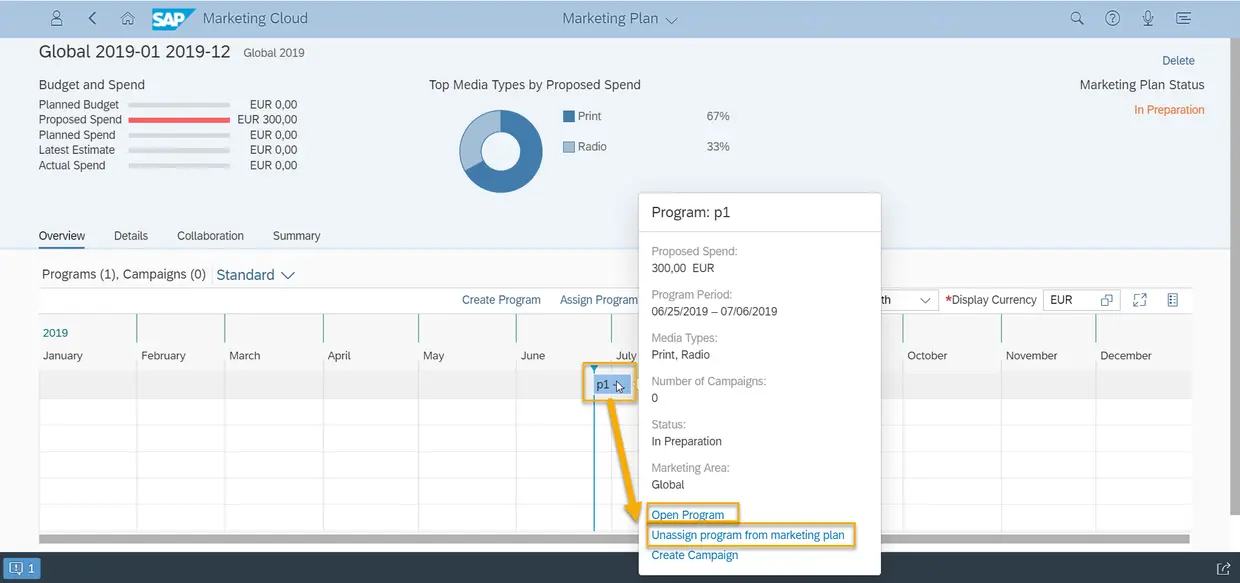Click the Open Program link
1240x583 pixels.
[688, 515]
